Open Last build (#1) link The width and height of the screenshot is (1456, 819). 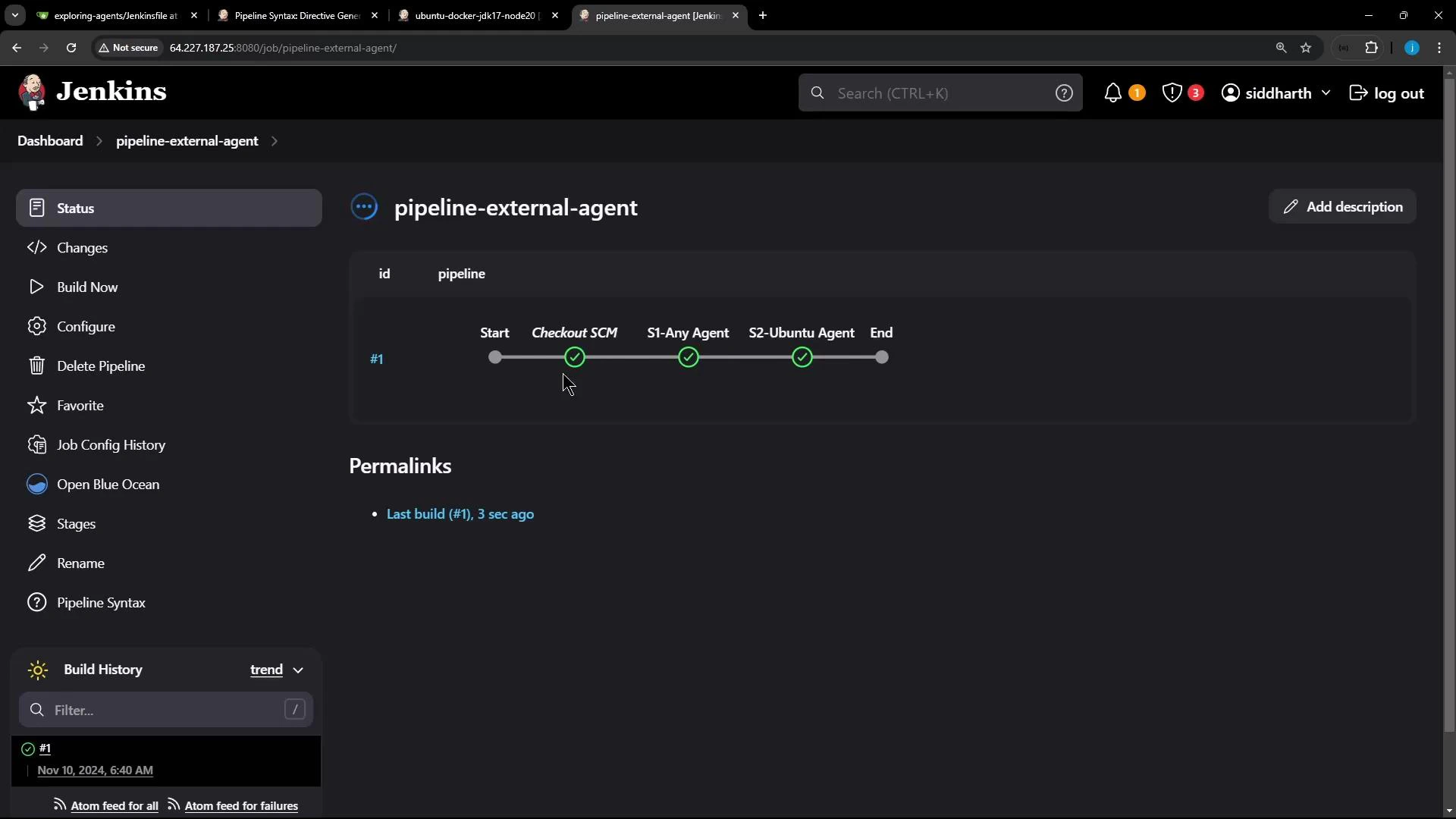pos(460,513)
